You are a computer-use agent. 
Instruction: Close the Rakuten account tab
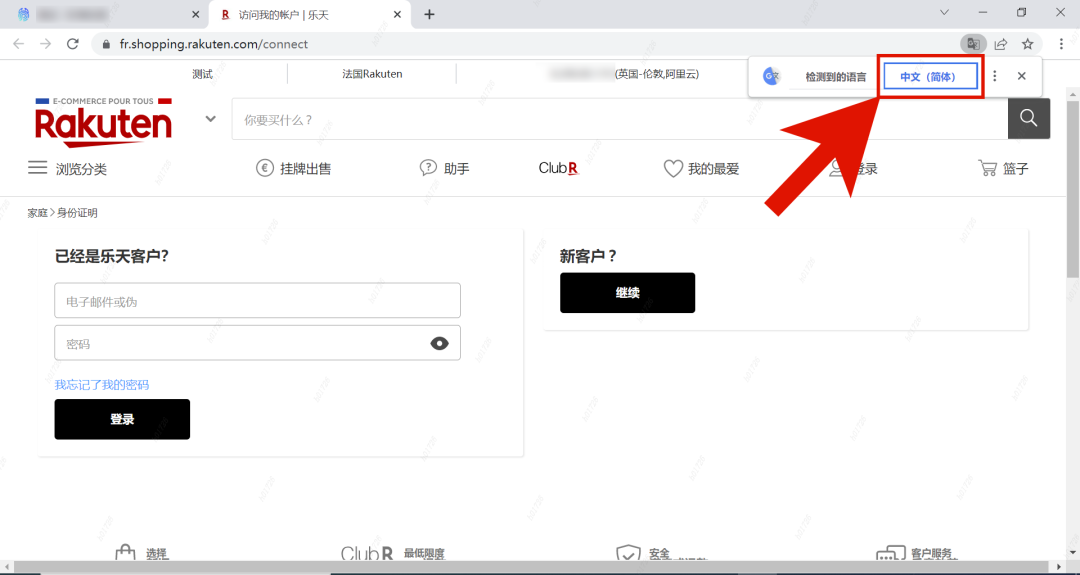pos(397,14)
